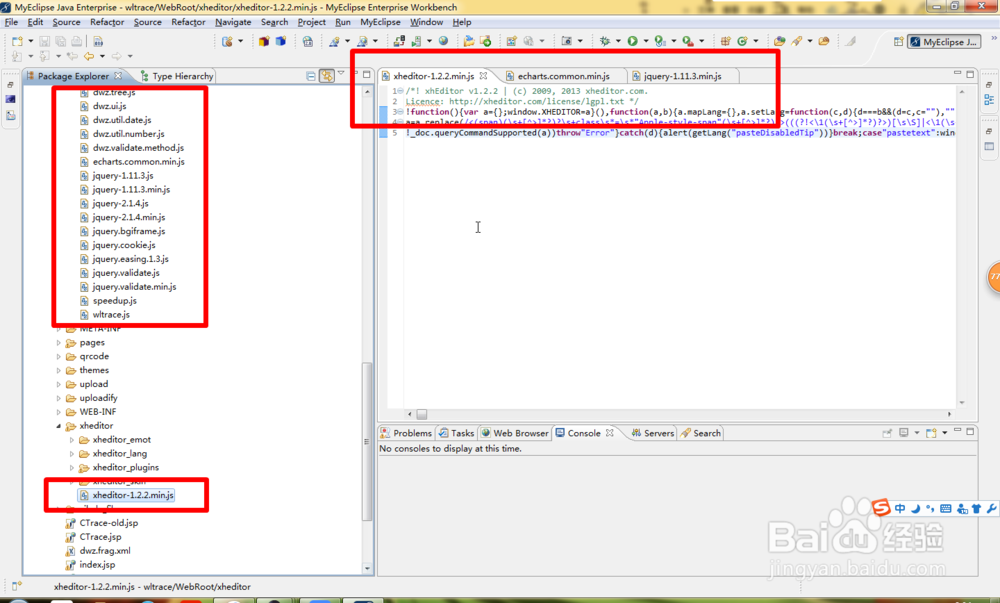This screenshot has width=1000, height=603.
Task: Expand the WEB-INF folder
Action: [x=59, y=412]
